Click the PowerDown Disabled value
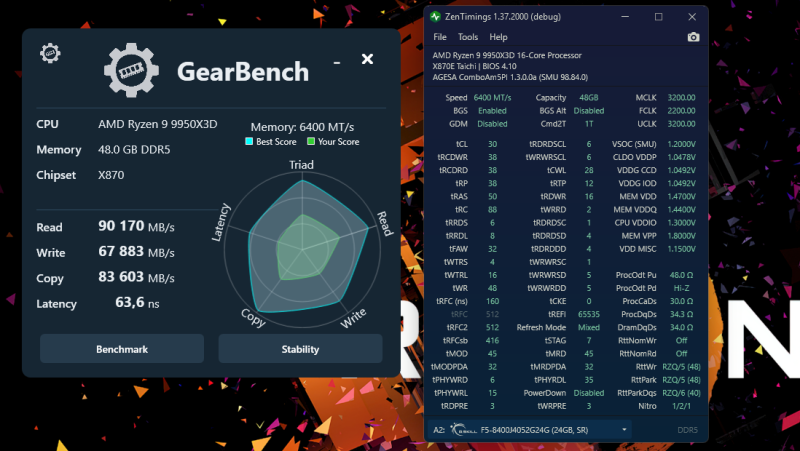Screen dimensions: 800x451 pyautogui.click(x=589, y=393)
